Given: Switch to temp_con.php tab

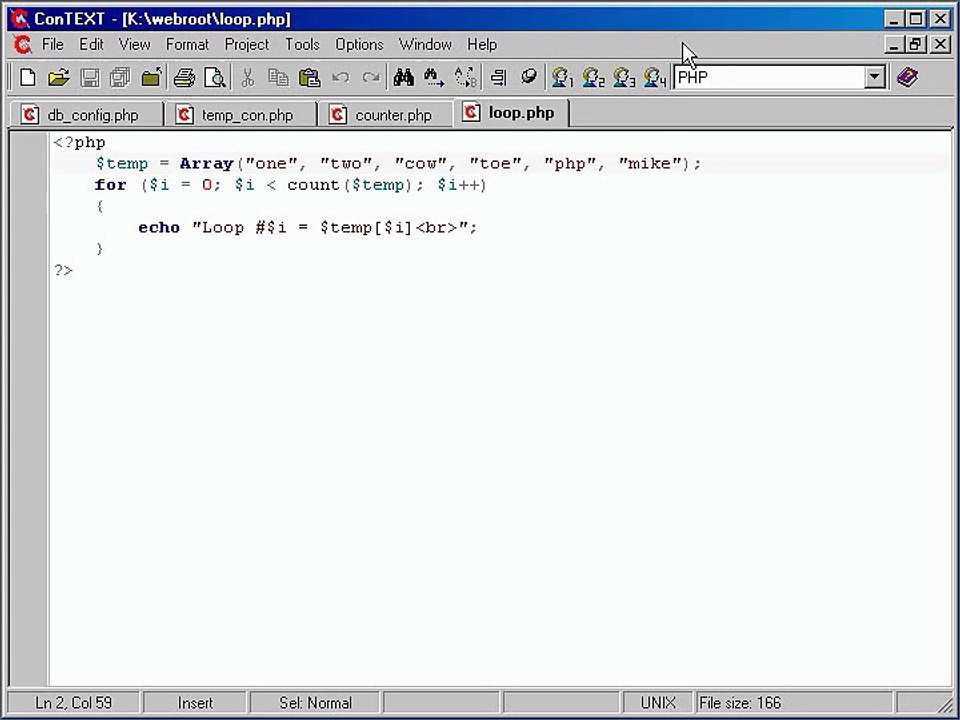Looking at the screenshot, I should point(241,114).
